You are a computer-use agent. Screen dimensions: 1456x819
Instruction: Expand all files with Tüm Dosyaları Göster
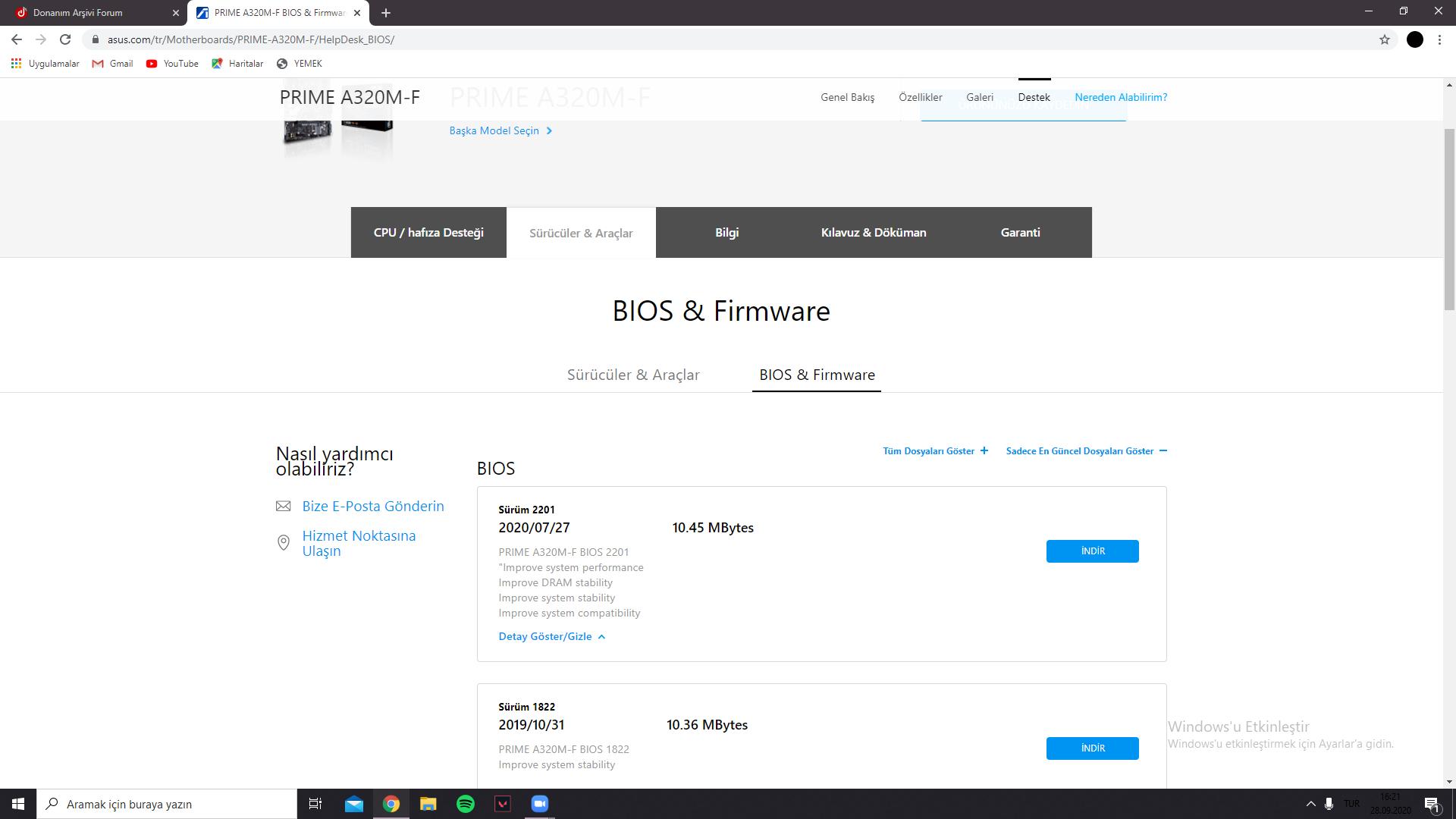click(x=936, y=451)
